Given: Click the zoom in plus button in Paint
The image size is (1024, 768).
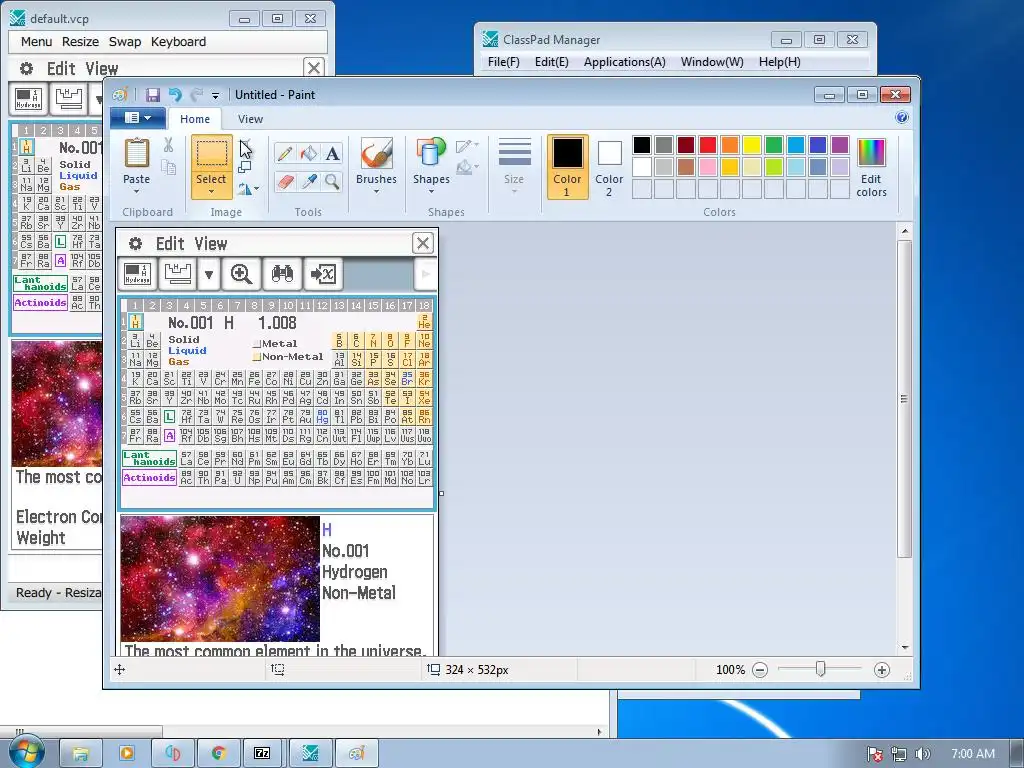Looking at the screenshot, I should pos(882,670).
